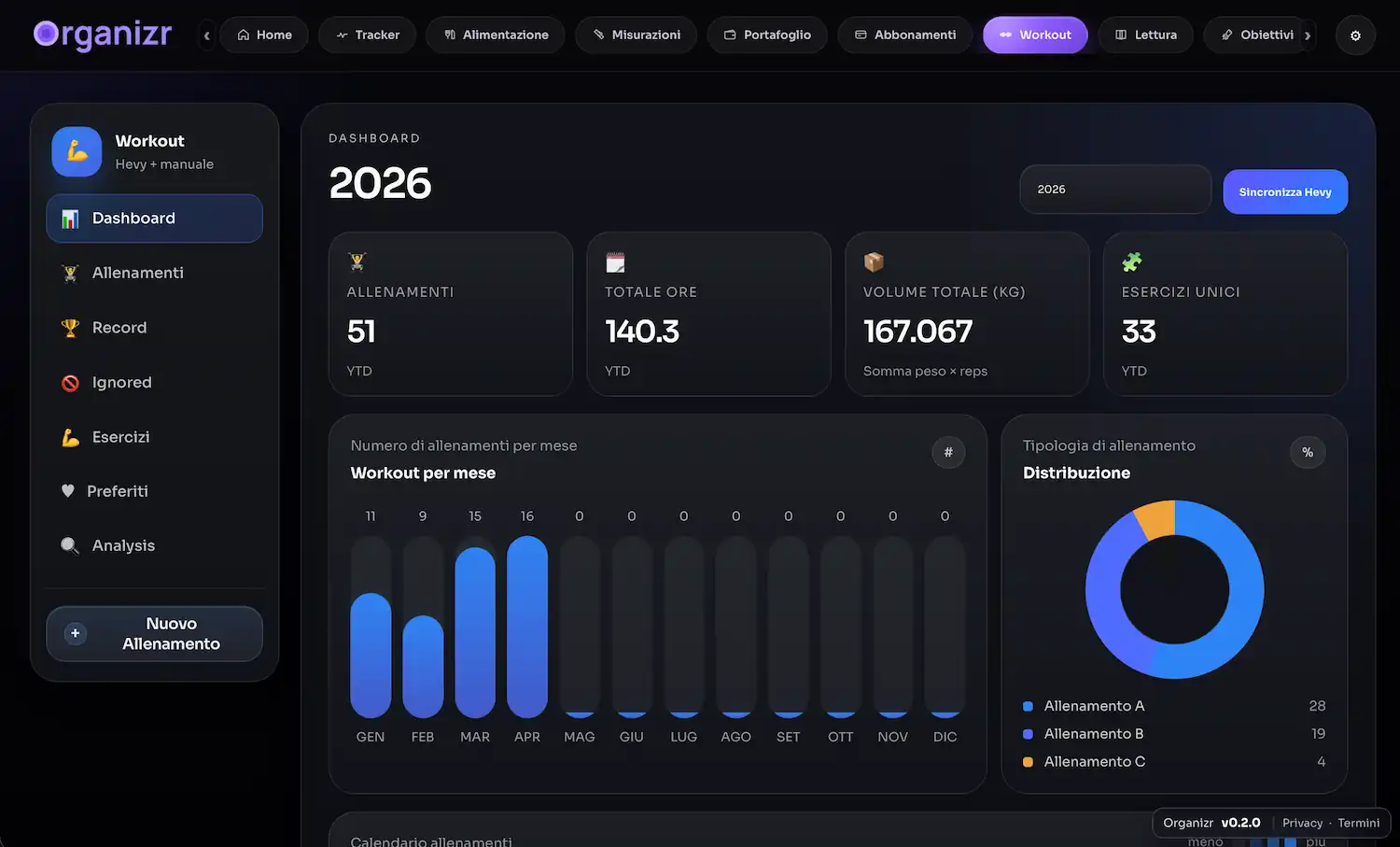Select the Workout tab
This screenshot has height=847, width=1400.
(x=1035, y=35)
